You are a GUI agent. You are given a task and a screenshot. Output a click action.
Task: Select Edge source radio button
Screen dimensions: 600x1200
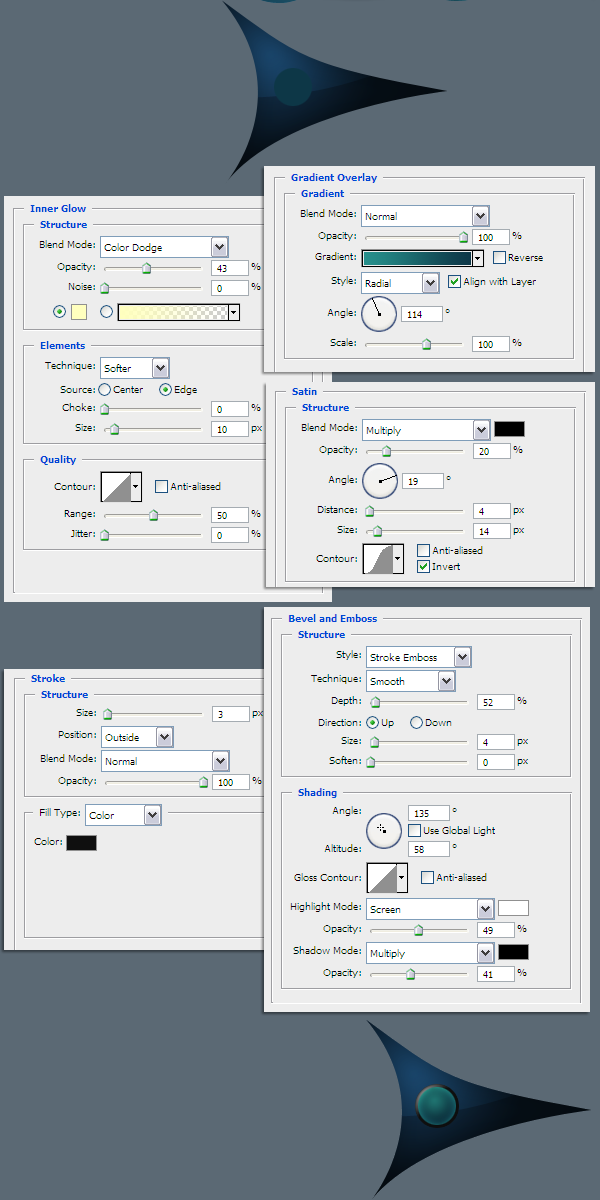pos(166,390)
